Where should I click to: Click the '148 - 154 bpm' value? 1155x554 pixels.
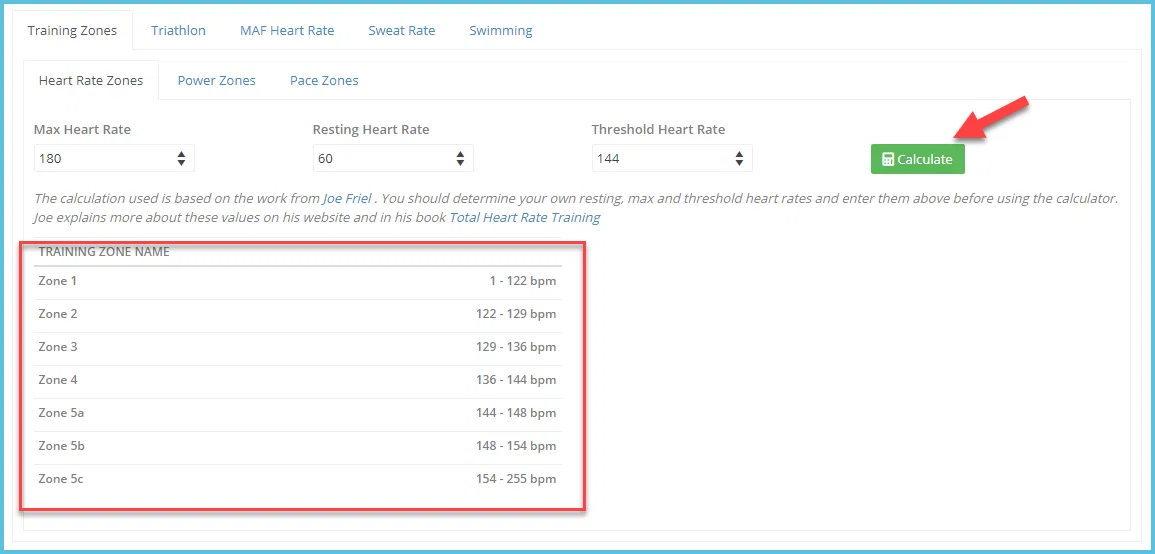(x=516, y=446)
